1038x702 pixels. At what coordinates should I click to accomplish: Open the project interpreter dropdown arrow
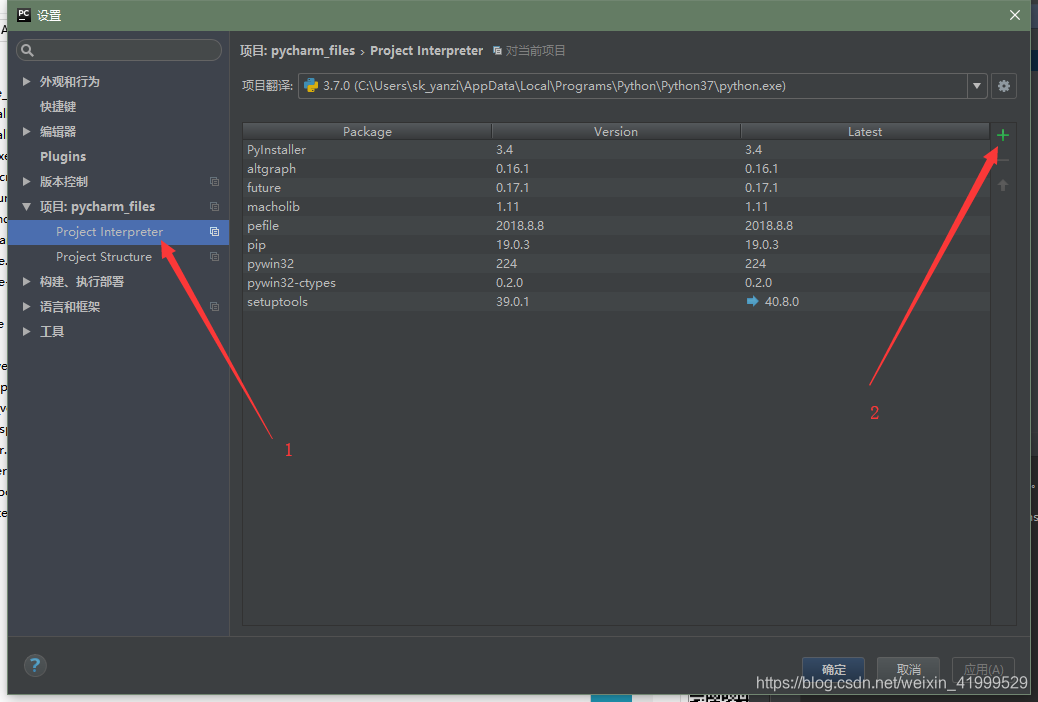click(x=977, y=86)
